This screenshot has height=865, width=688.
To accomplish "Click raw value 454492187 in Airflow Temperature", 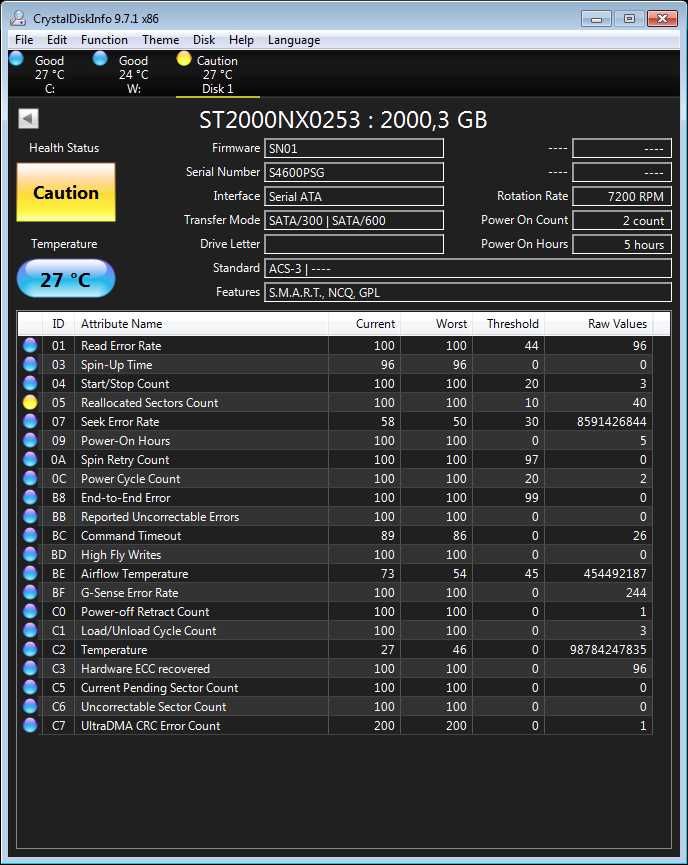I will (x=615, y=574).
